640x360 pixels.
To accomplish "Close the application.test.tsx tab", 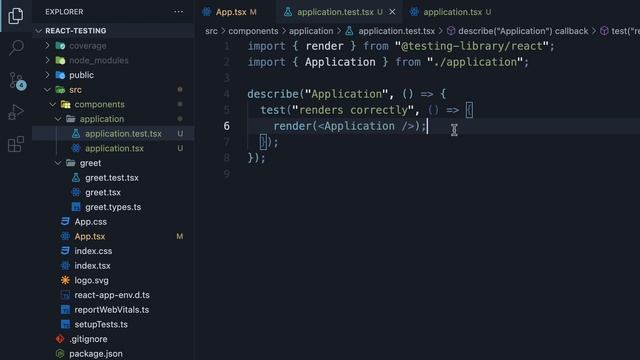I will click(392, 12).
